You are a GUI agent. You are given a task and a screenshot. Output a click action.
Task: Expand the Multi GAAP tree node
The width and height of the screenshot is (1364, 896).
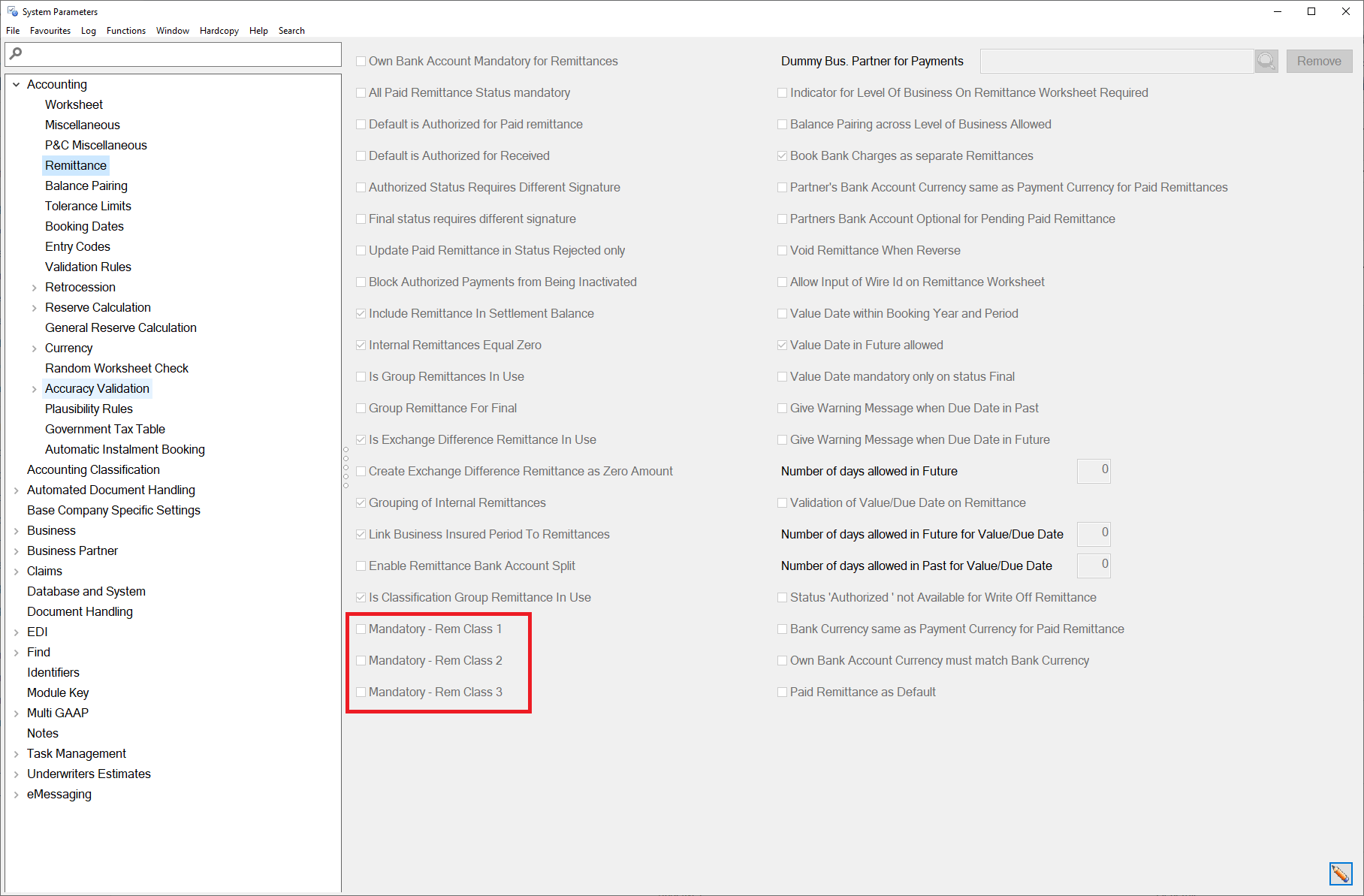click(16, 712)
